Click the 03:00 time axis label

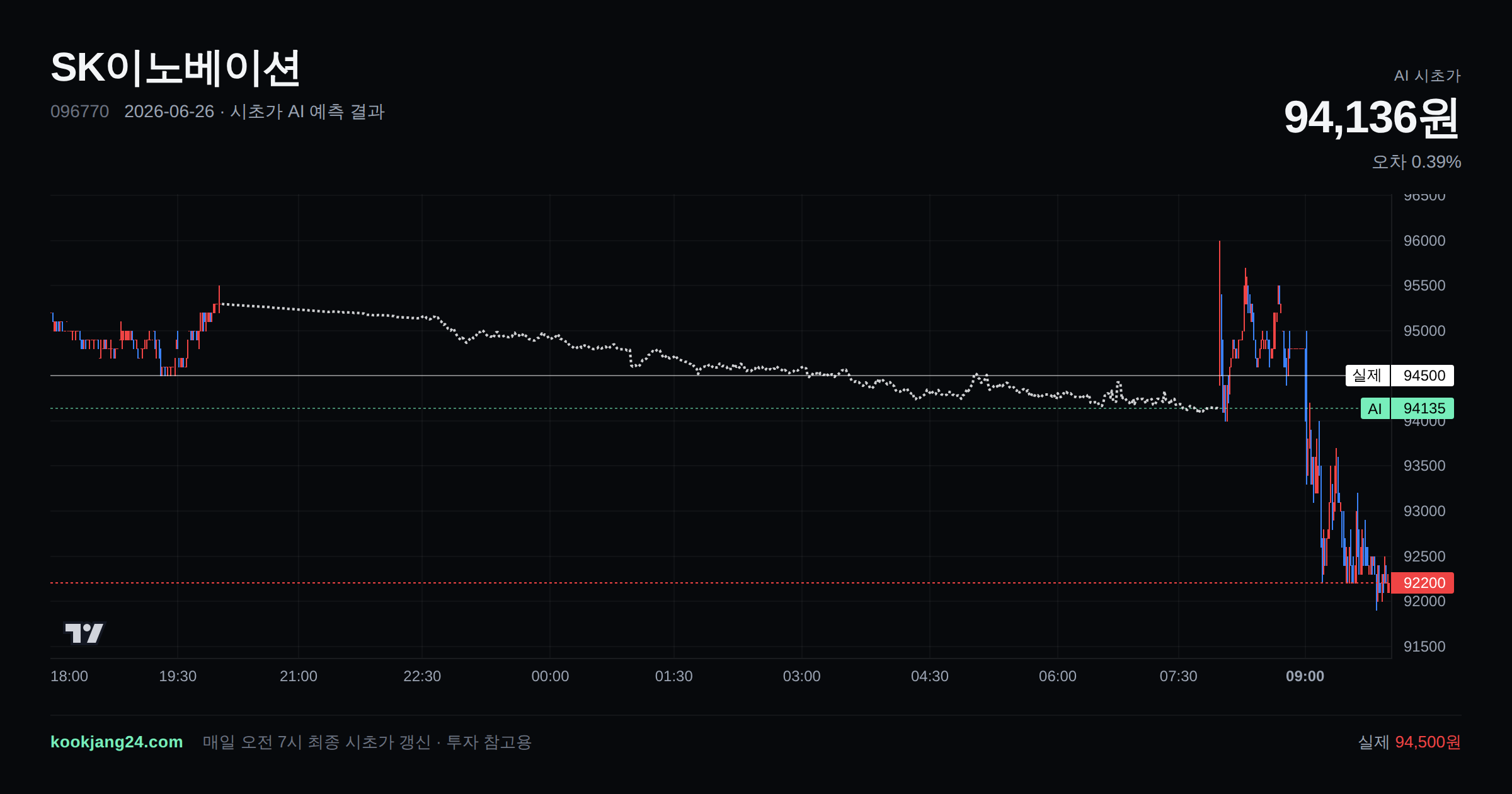tap(802, 676)
